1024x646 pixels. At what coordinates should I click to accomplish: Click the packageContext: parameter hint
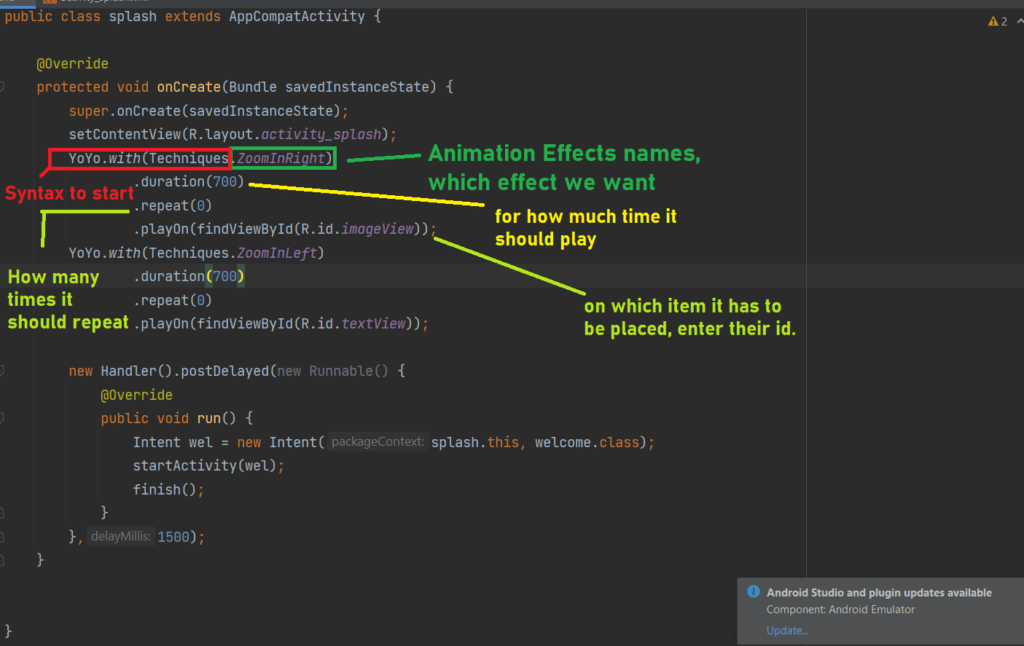click(377, 442)
